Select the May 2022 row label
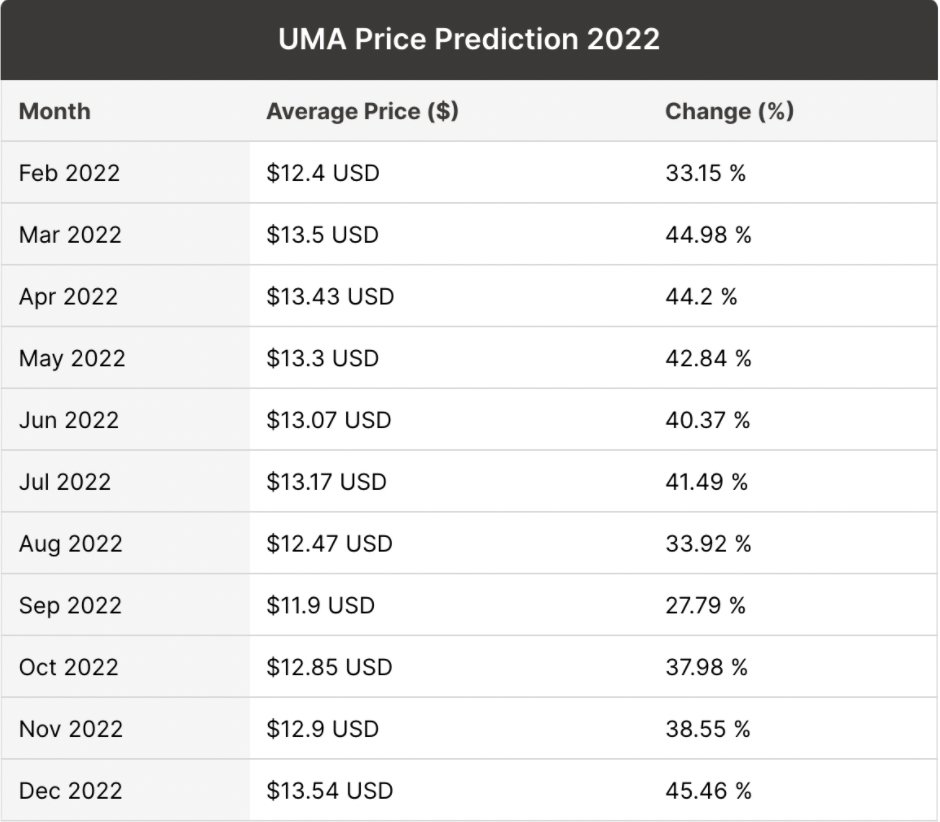The height and width of the screenshot is (822, 940). (x=72, y=359)
